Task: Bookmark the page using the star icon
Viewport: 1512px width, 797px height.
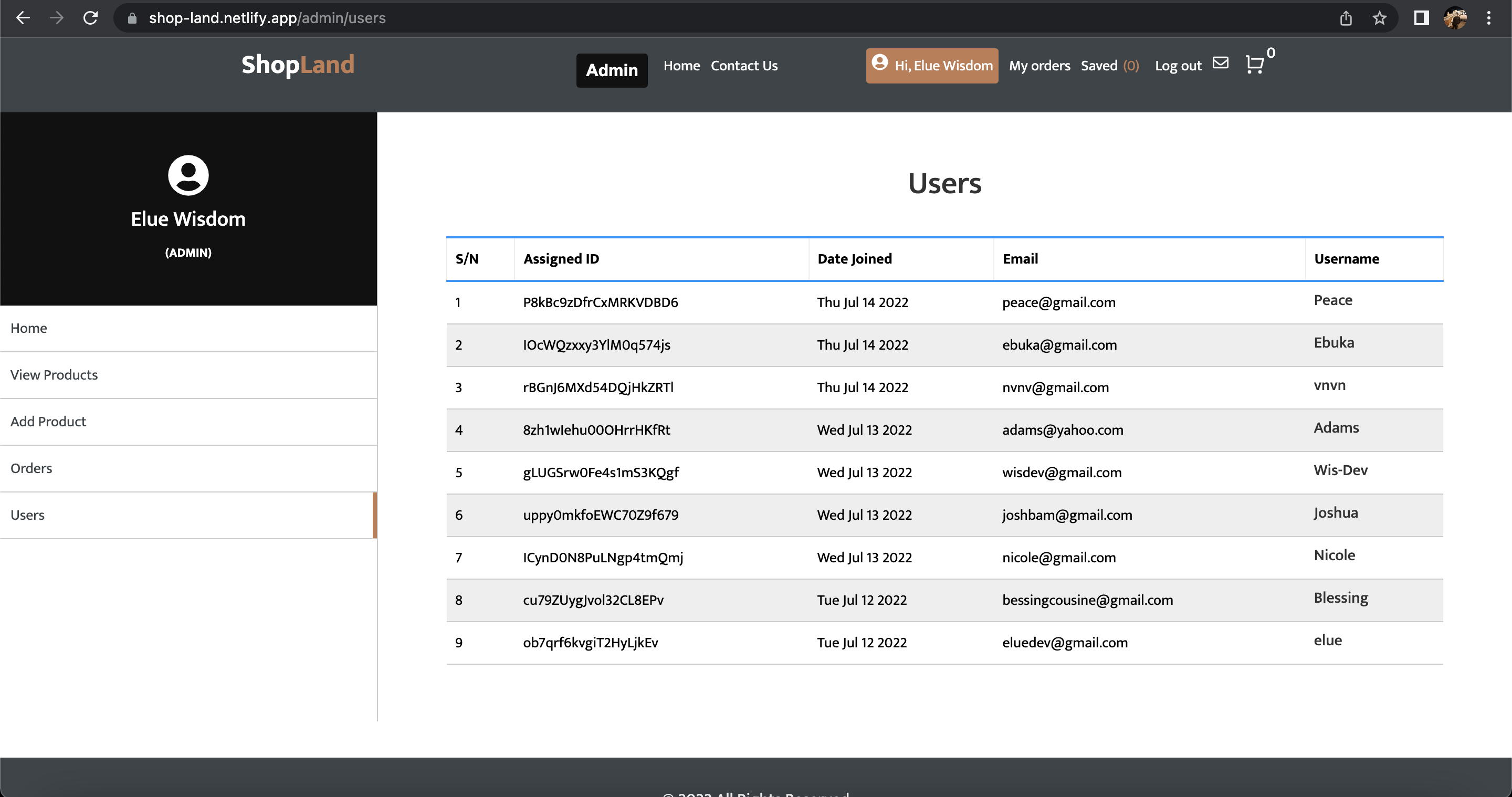Action: point(1380,18)
